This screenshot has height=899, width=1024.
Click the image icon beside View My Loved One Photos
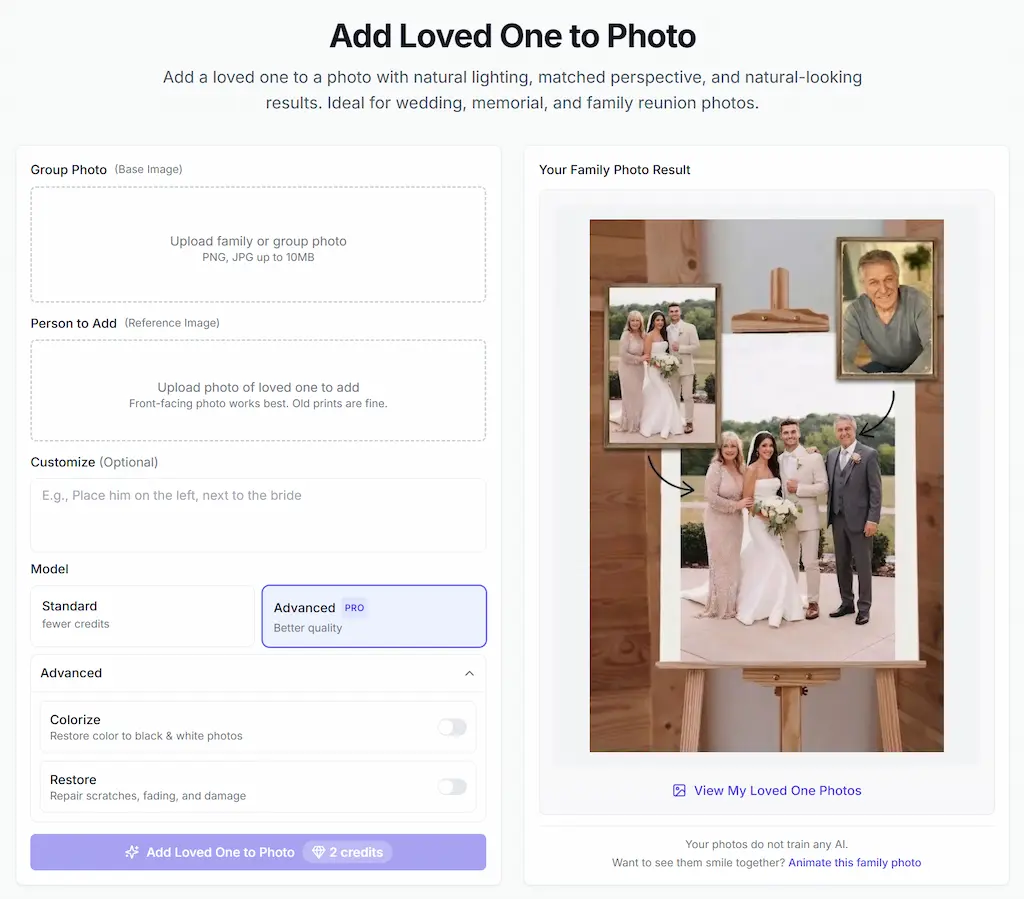[x=679, y=791]
